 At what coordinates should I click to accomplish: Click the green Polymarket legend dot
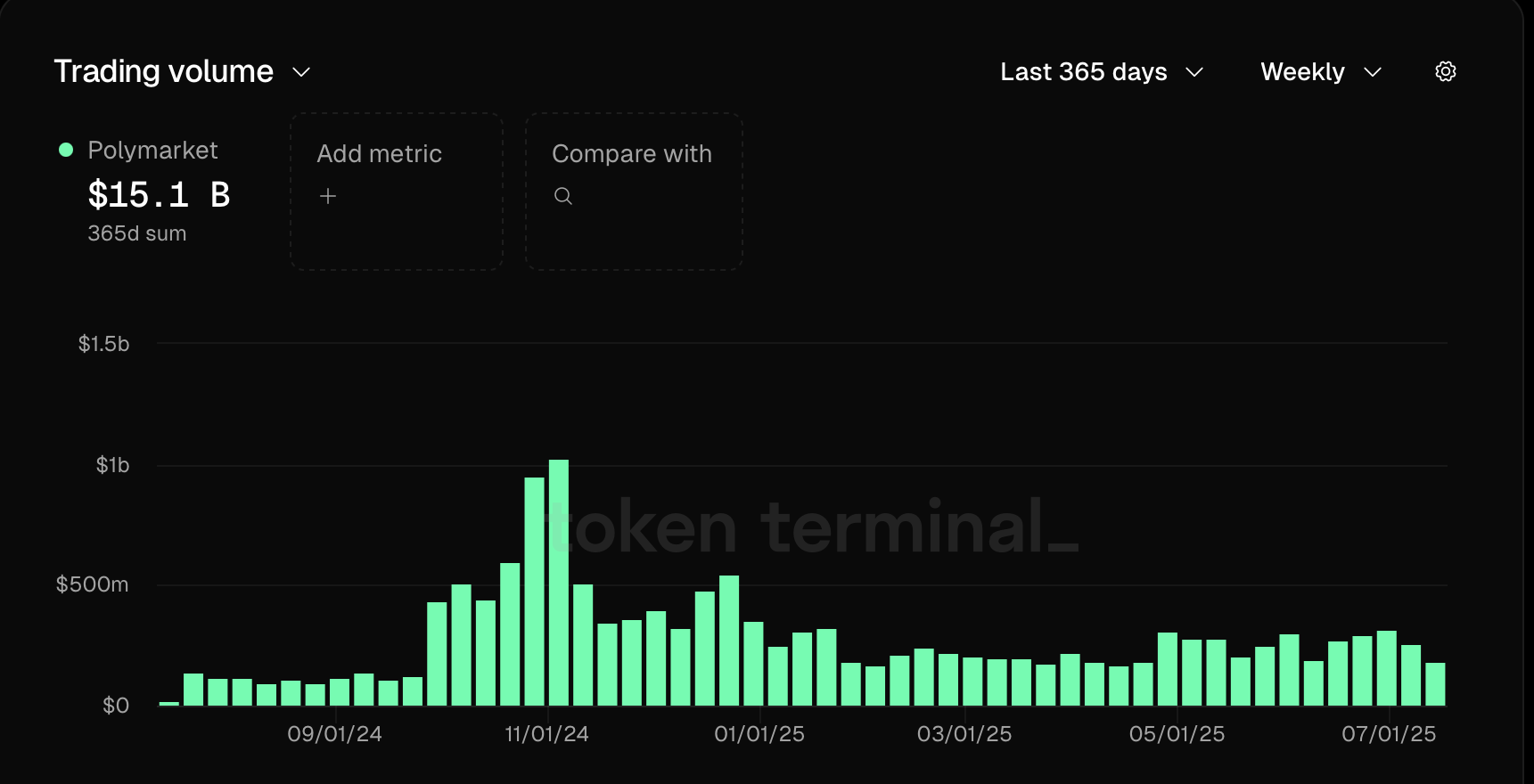click(66, 150)
